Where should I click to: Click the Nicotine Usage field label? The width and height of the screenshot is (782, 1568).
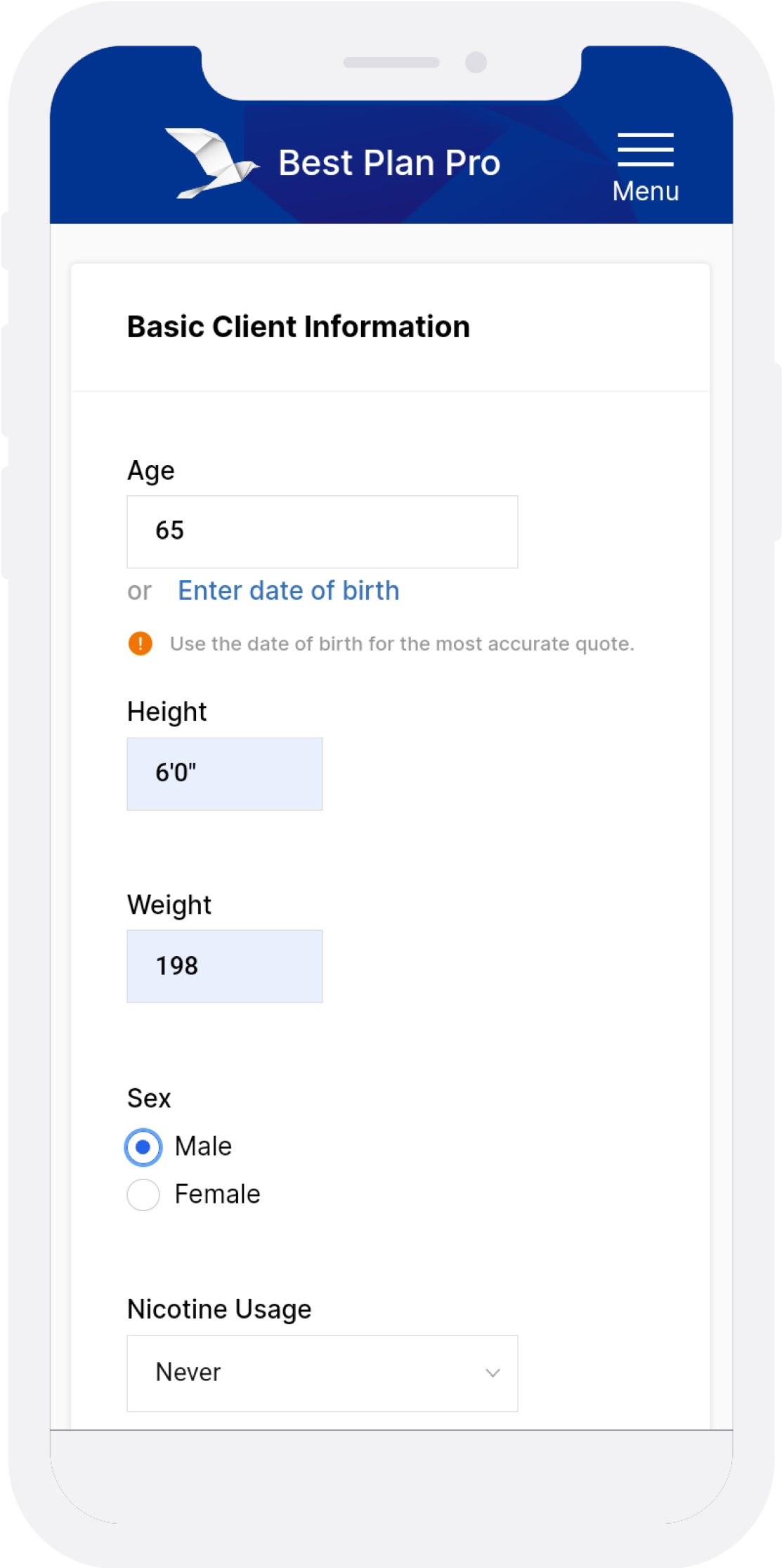[x=219, y=1309]
